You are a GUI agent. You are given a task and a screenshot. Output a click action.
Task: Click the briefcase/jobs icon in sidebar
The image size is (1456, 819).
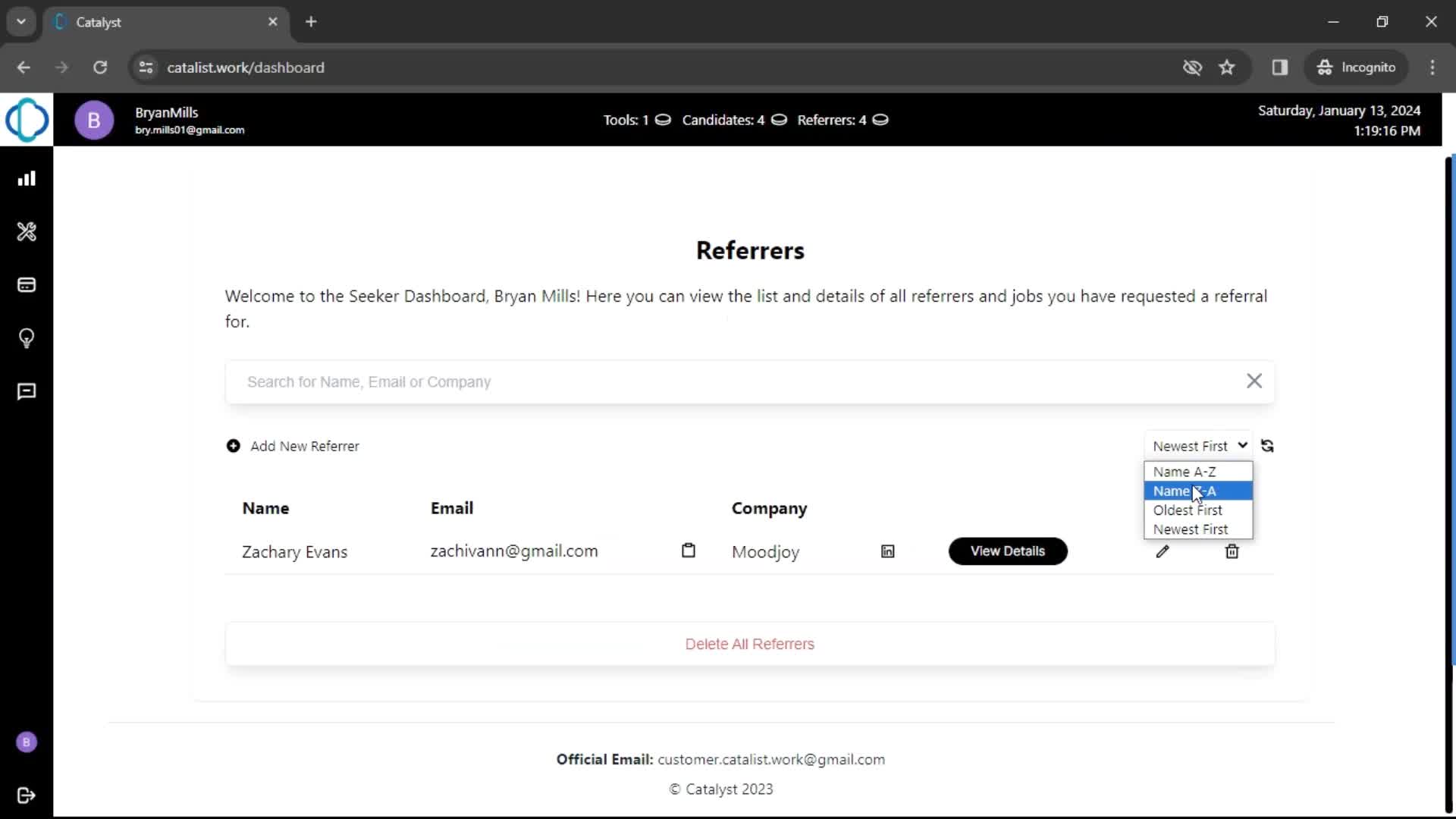[27, 285]
